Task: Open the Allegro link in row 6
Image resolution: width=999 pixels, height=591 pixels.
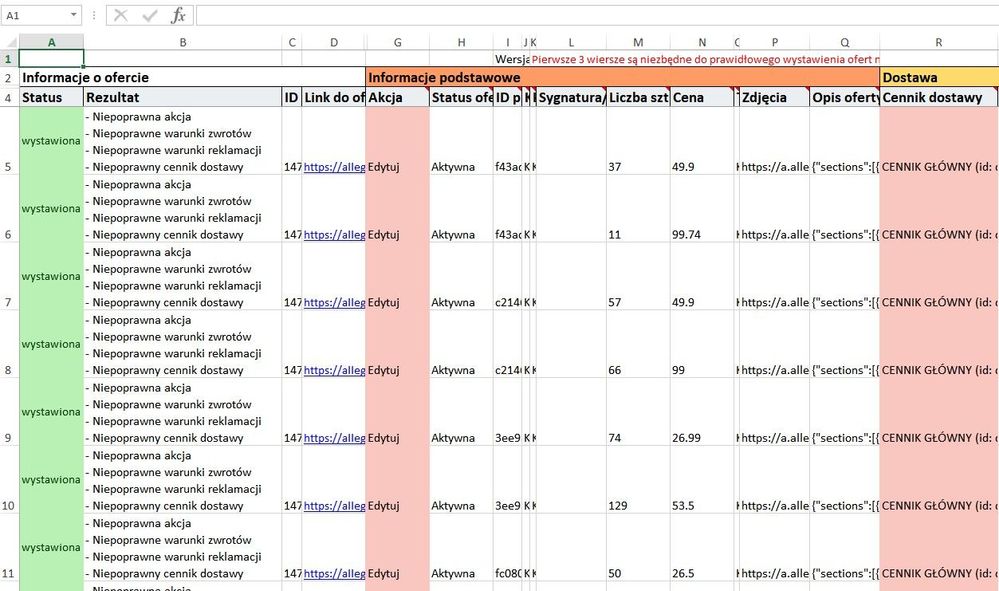Action: tap(334, 234)
